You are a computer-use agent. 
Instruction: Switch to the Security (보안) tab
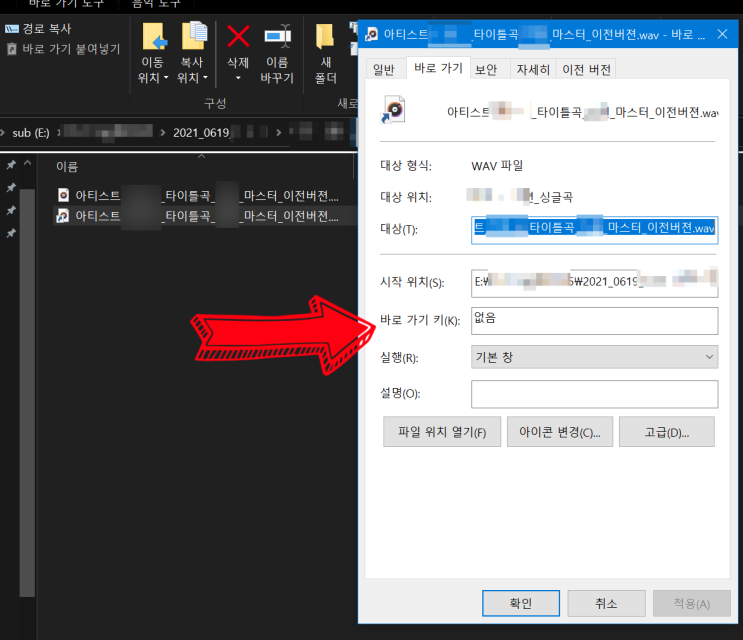(486, 70)
